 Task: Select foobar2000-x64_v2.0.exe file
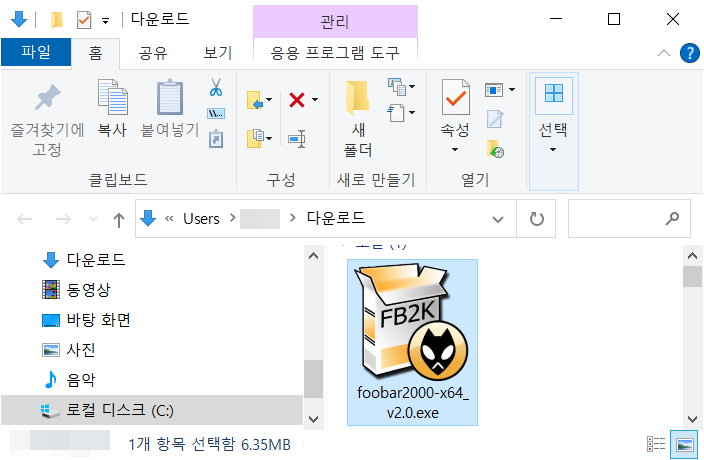(412, 342)
